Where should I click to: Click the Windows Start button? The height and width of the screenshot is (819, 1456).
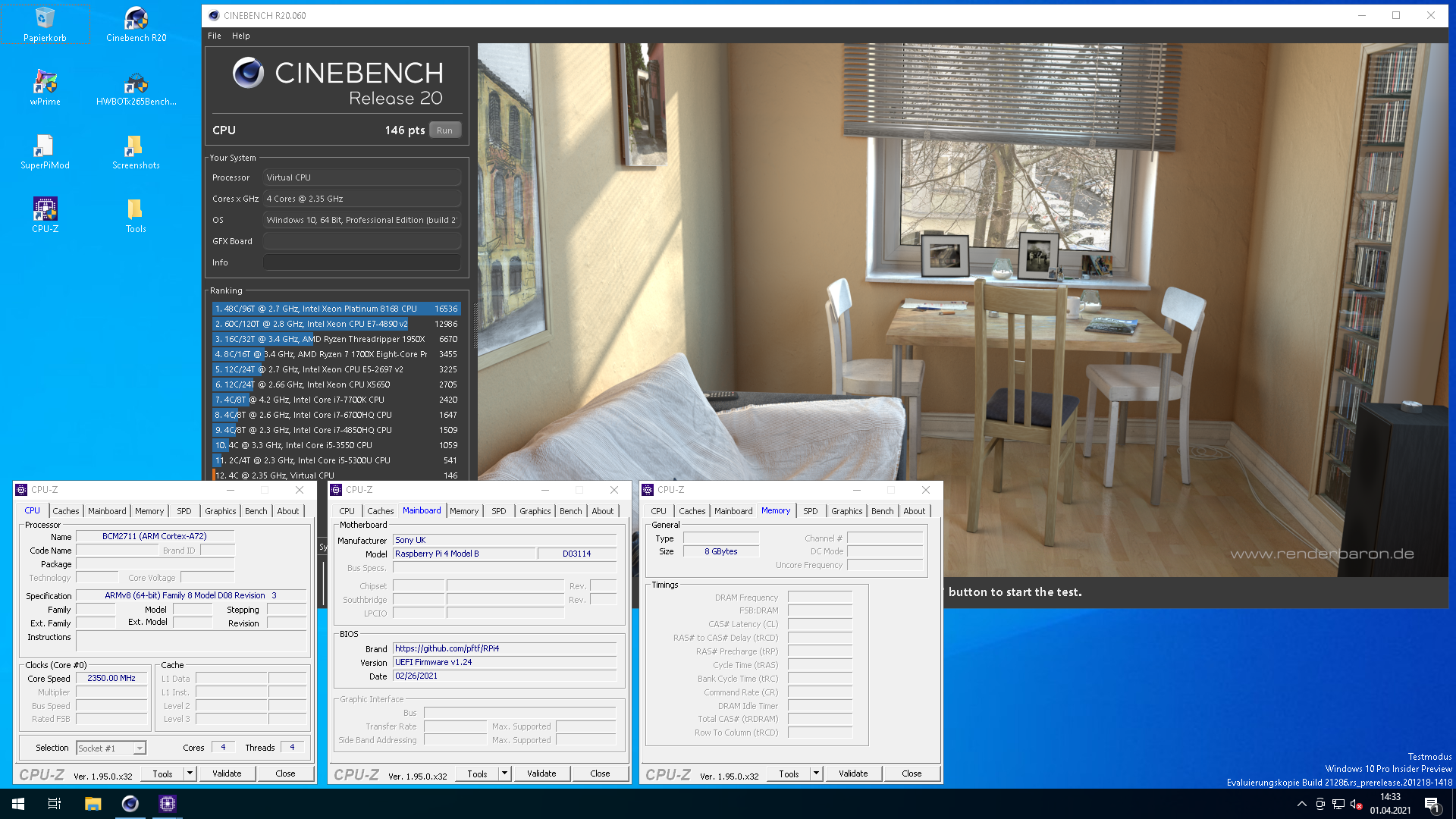18,804
